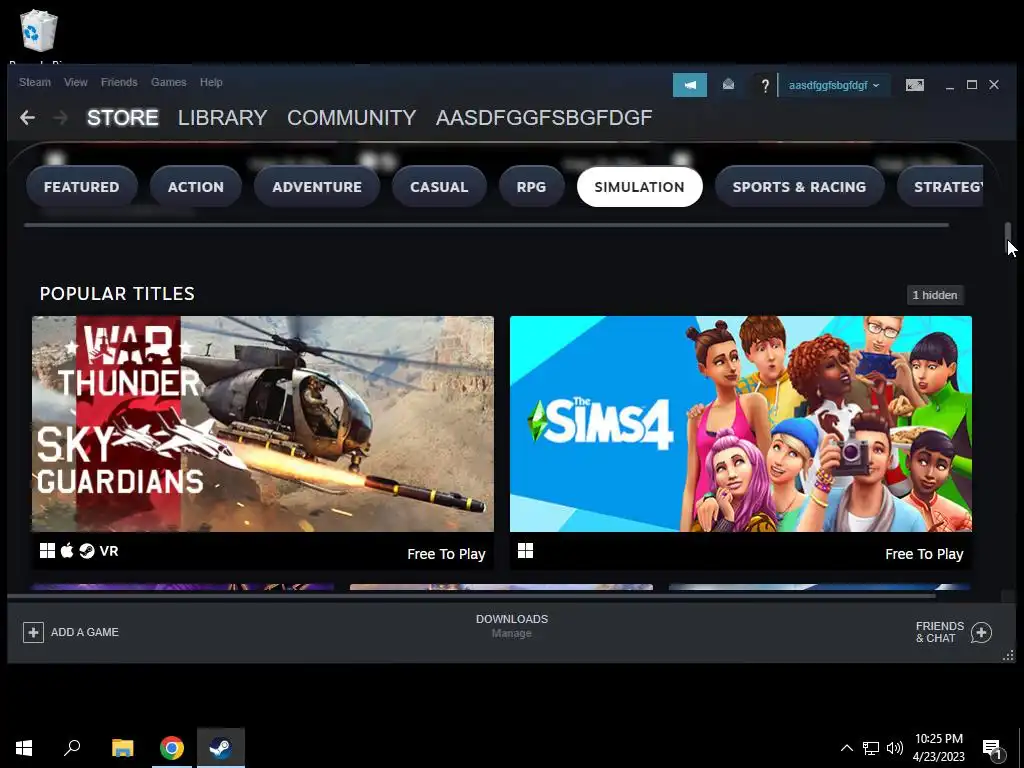Select the STRATEGY category pill
The image size is (1024, 768).
tap(940, 187)
